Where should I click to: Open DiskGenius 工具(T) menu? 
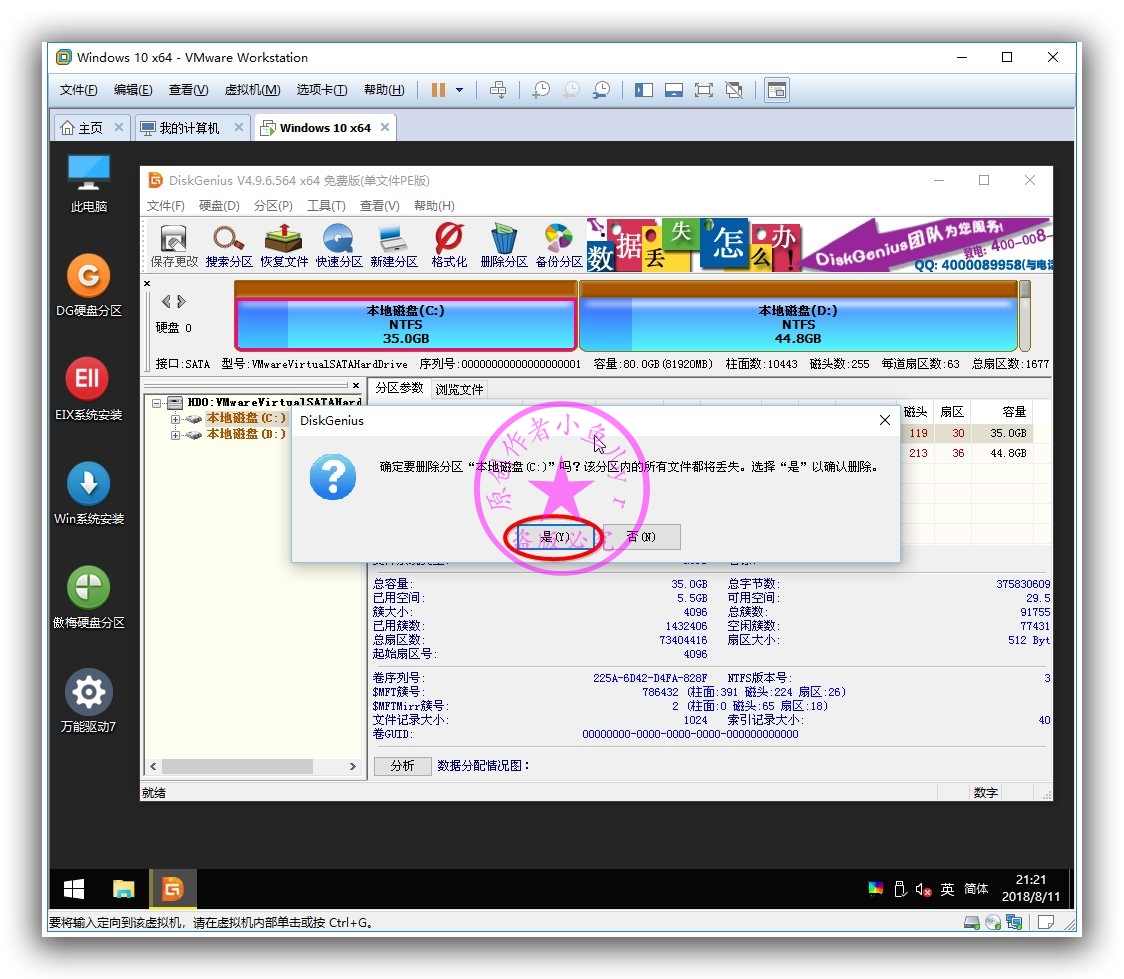click(x=326, y=206)
